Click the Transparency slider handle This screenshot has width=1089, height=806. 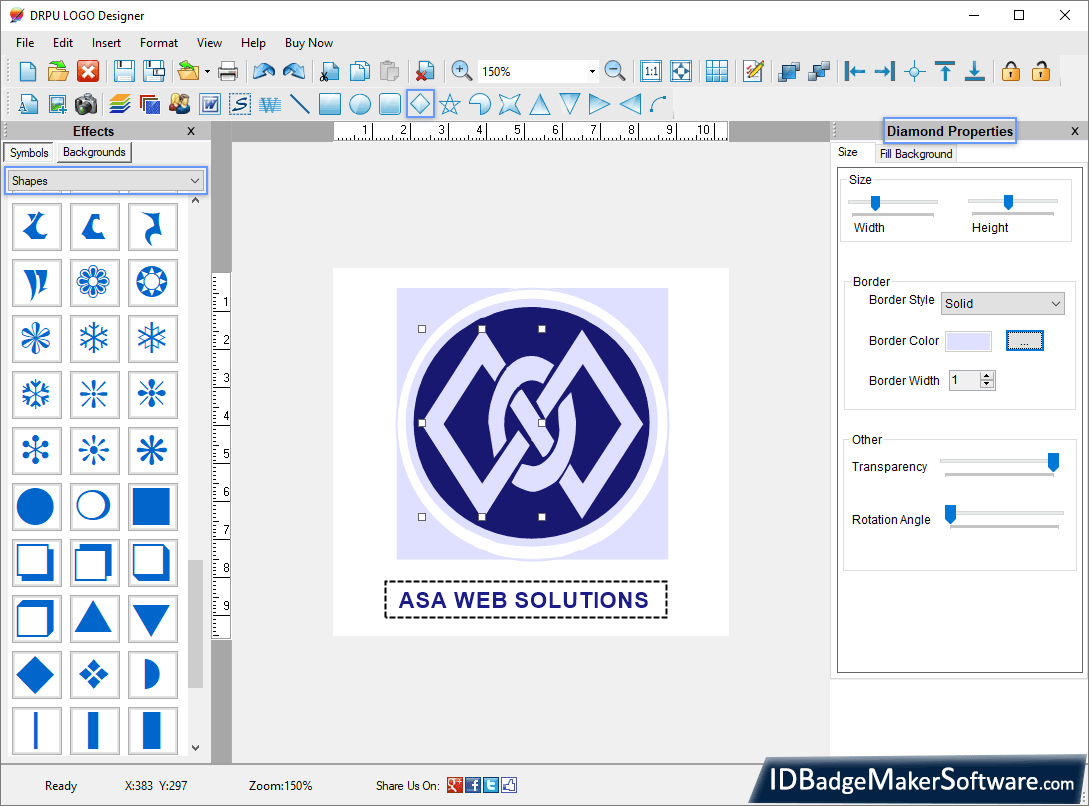[1053, 461]
